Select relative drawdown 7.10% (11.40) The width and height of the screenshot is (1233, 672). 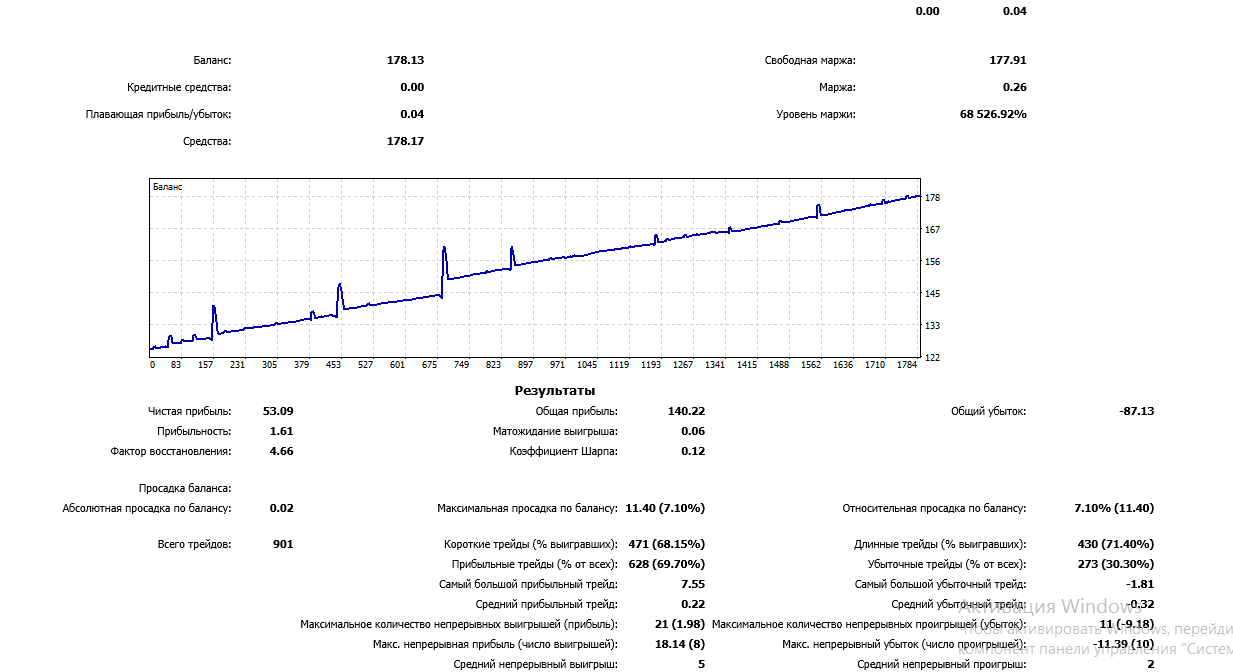coord(1114,508)
